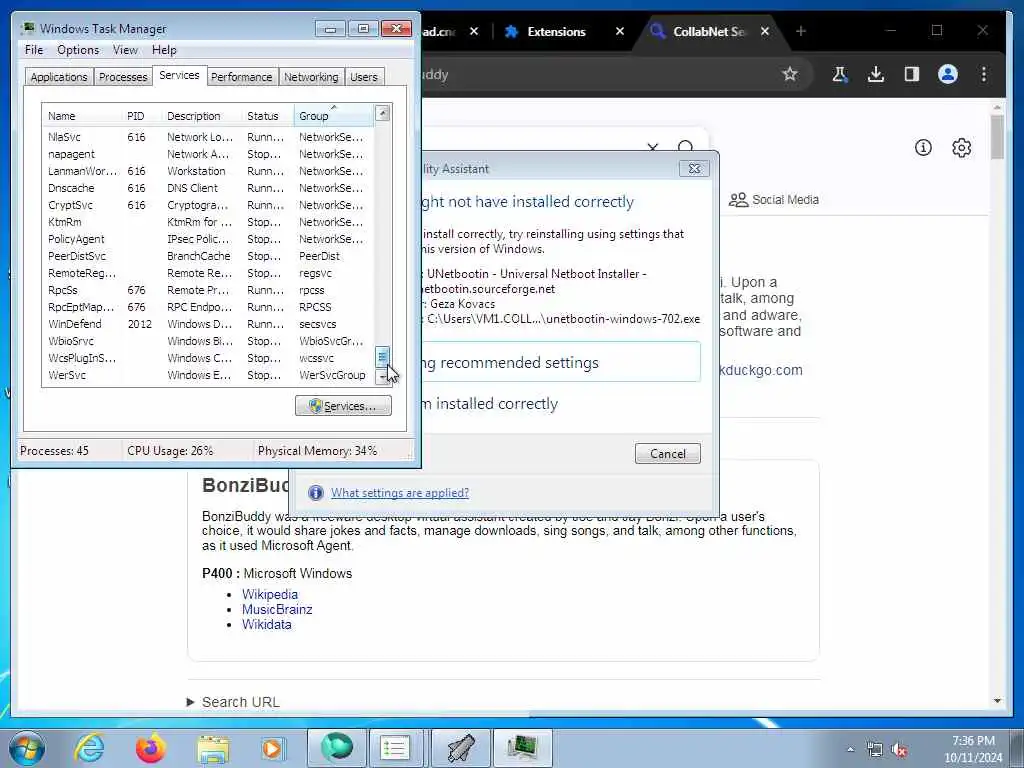The width and height of the screenshot is (1024, 768).
Task: Open Firefox from the taskbar
Action: (x=151, y=748)
